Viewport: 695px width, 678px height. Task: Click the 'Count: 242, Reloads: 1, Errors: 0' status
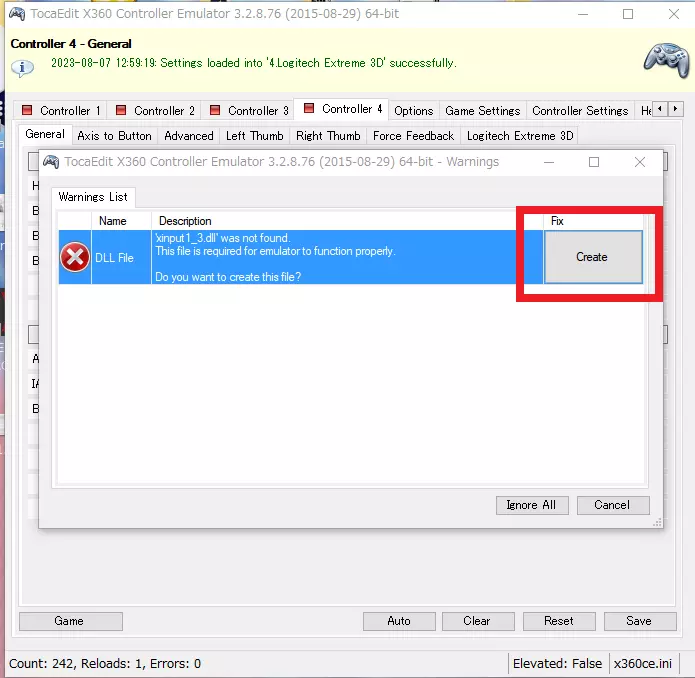(105, 663)
